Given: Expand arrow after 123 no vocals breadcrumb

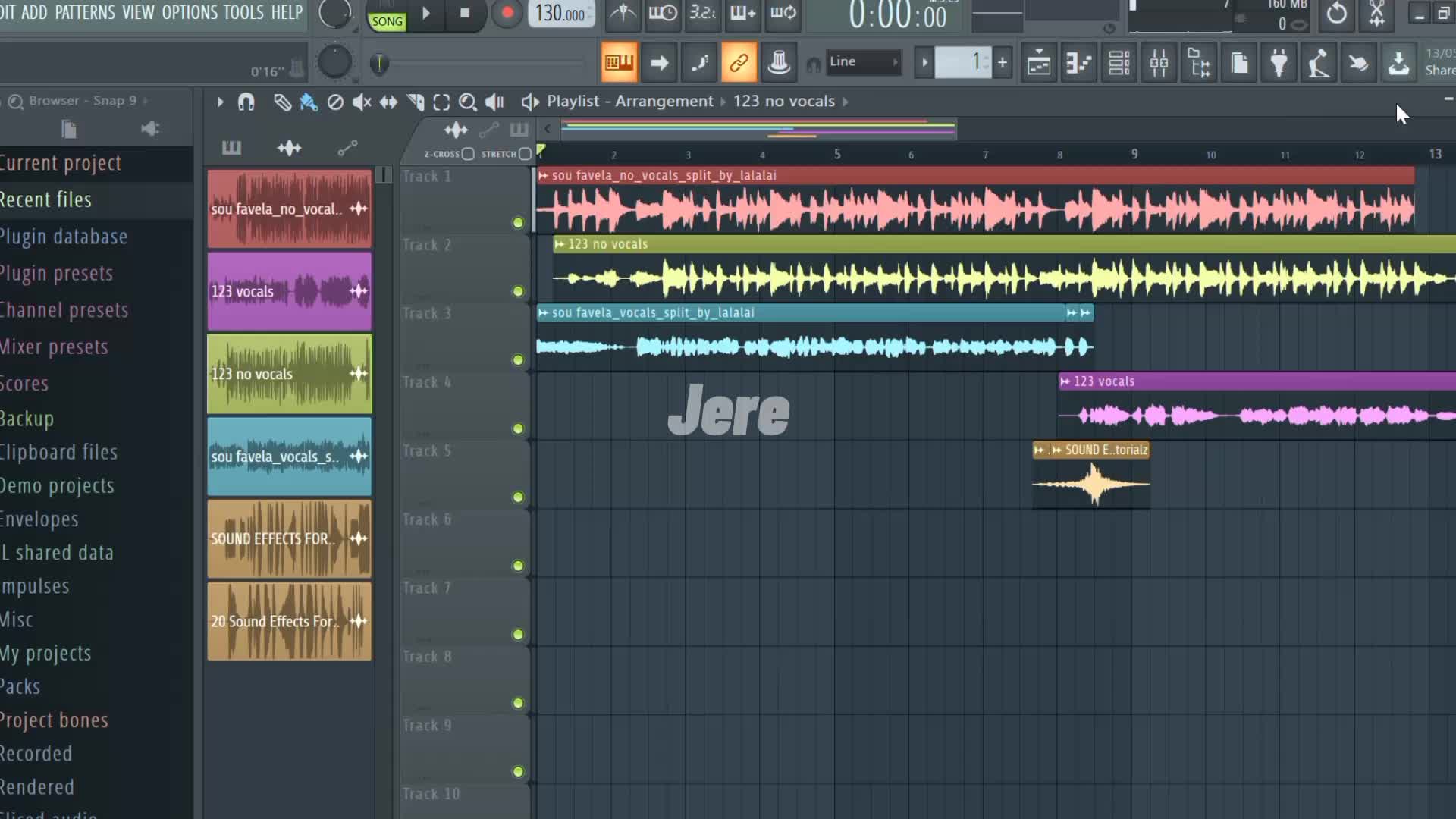Looking at the screenshot, I should [x=845, y=102].
